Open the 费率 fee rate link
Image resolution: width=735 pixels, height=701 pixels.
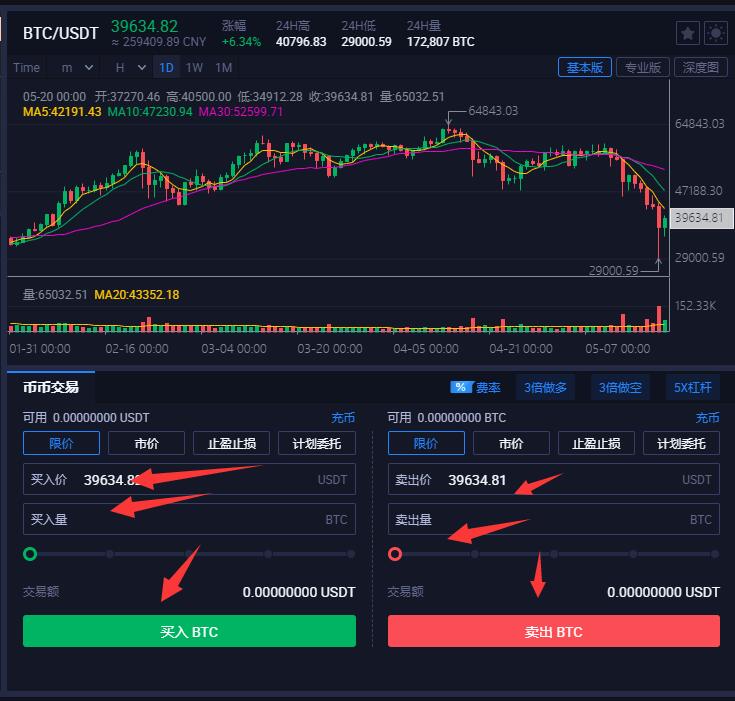pyautogui.click(x=488, y=388)
